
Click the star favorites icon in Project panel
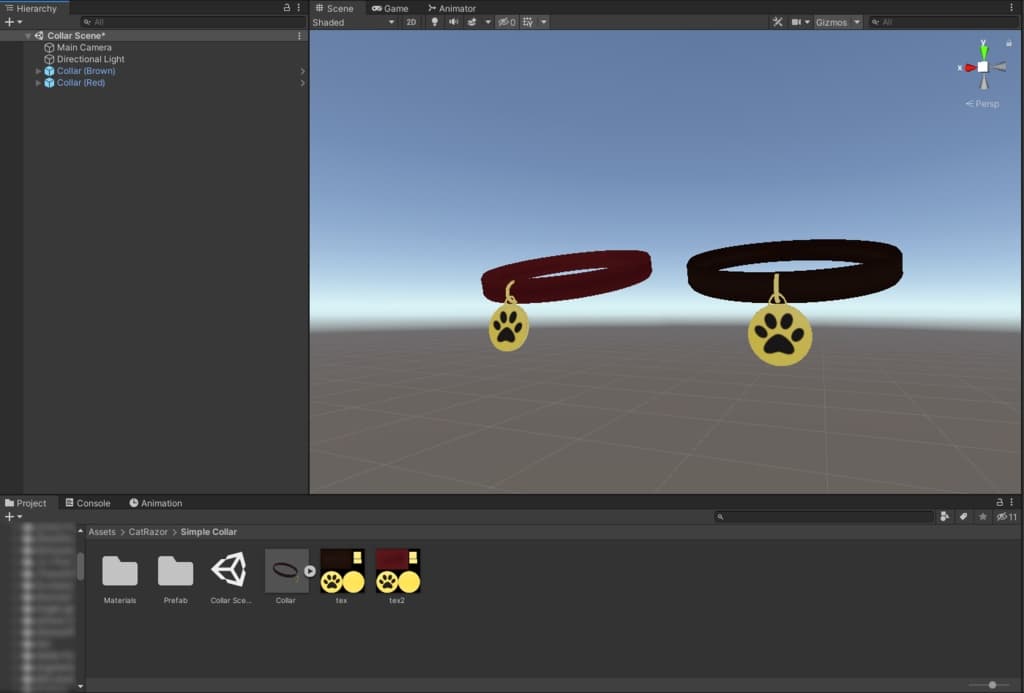(983, 517)
